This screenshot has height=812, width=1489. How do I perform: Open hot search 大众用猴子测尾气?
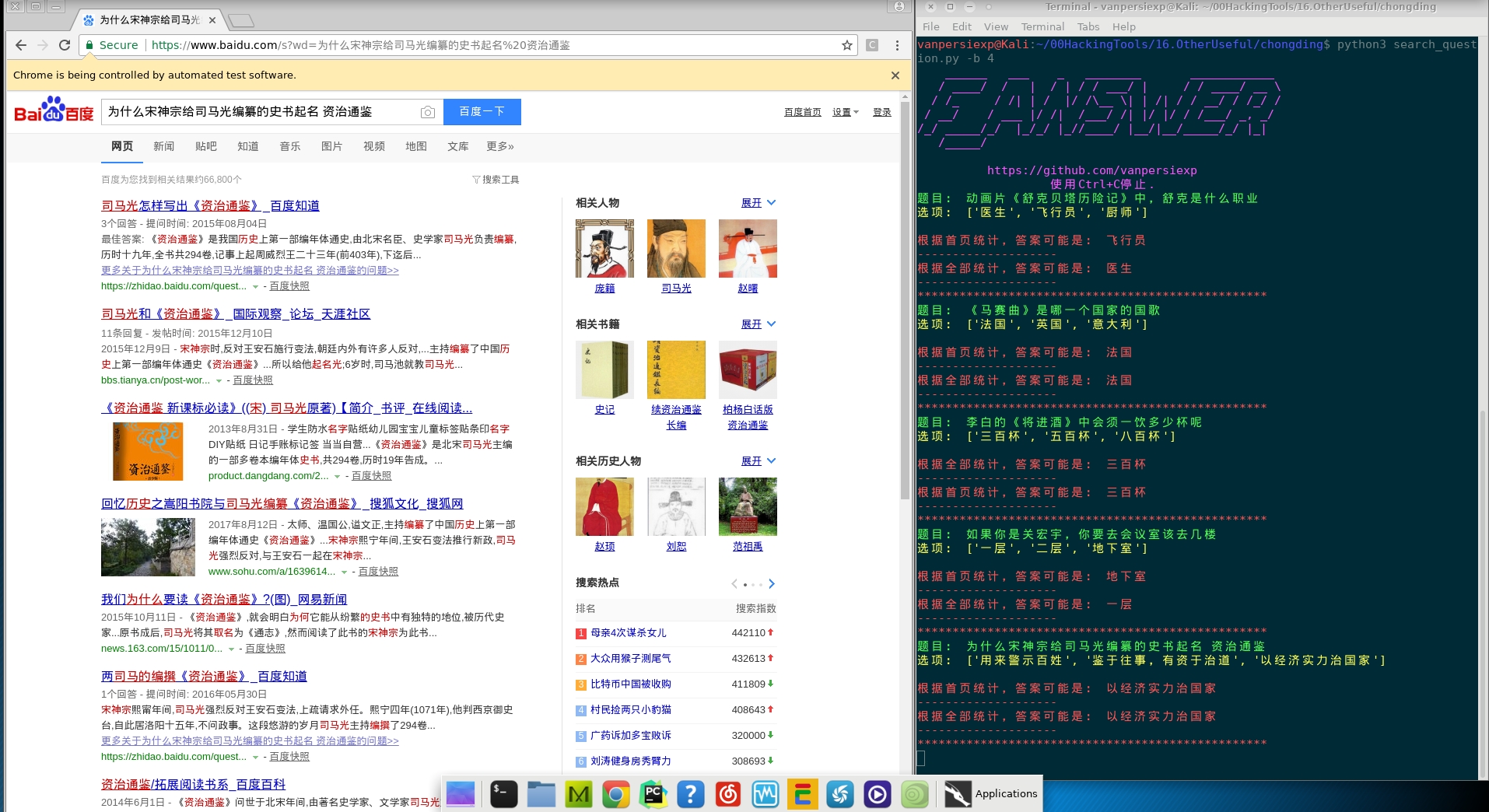click(x=631, y=659)
